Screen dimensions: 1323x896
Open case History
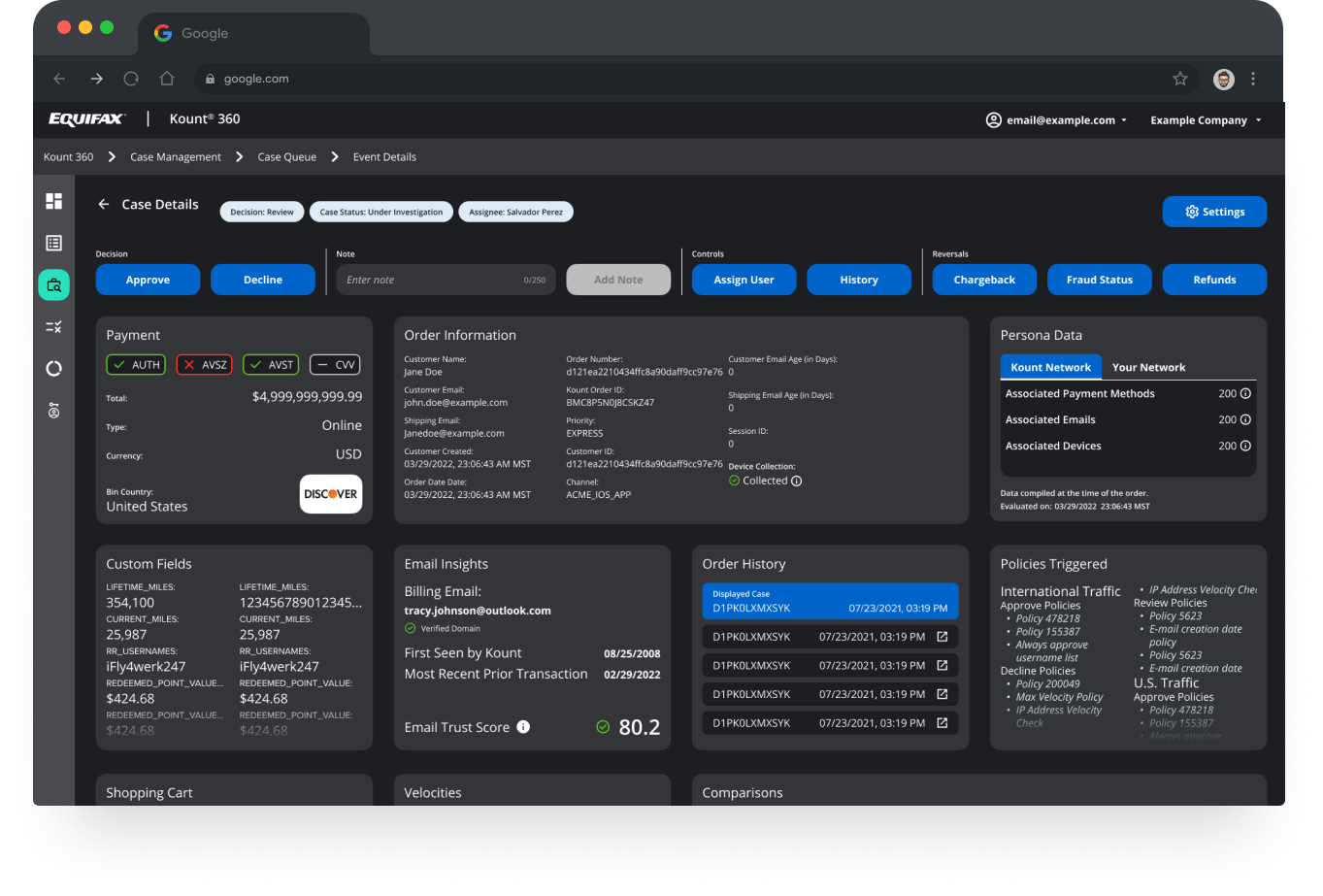point(859,280)
